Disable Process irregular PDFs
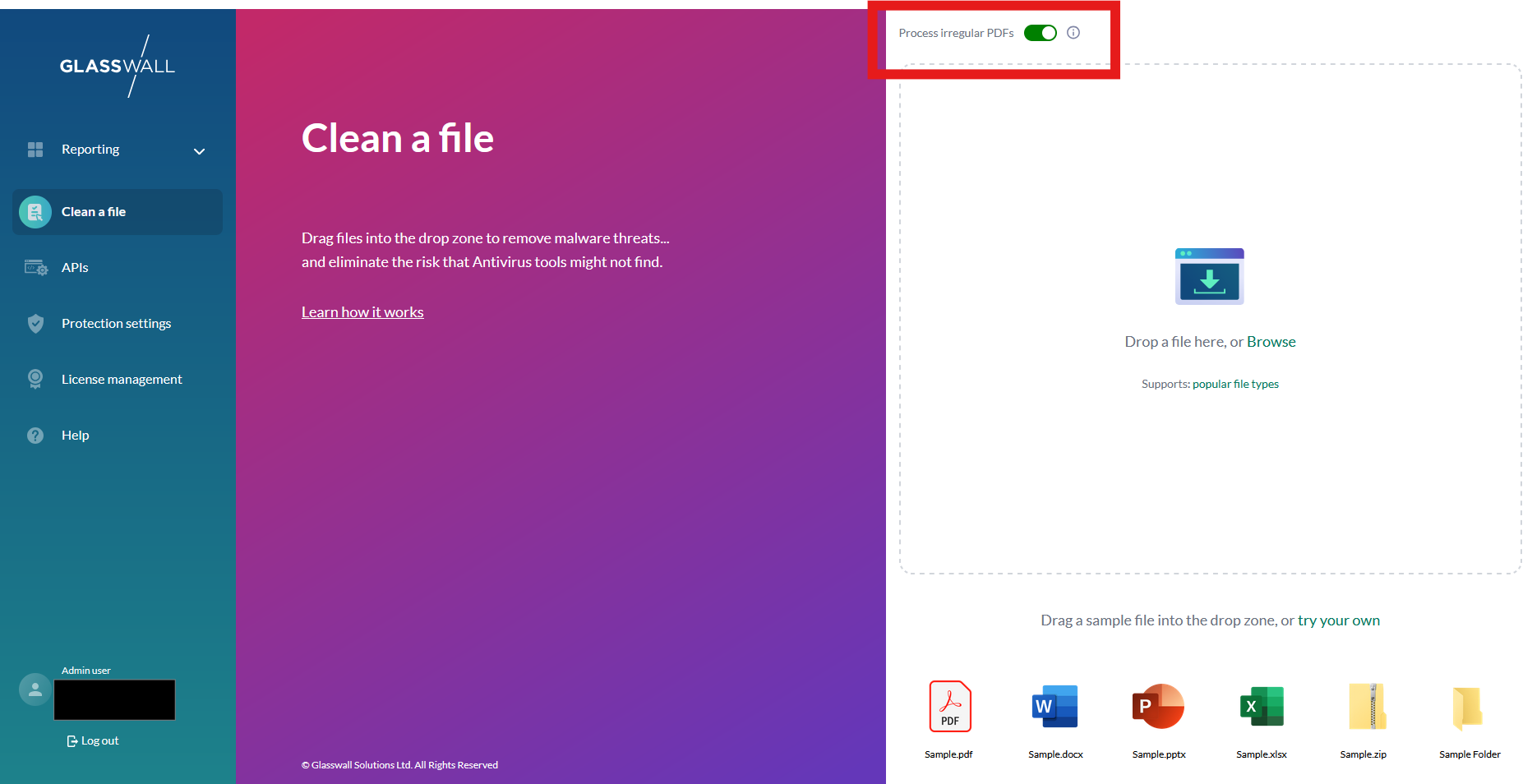 (1040, 33)
